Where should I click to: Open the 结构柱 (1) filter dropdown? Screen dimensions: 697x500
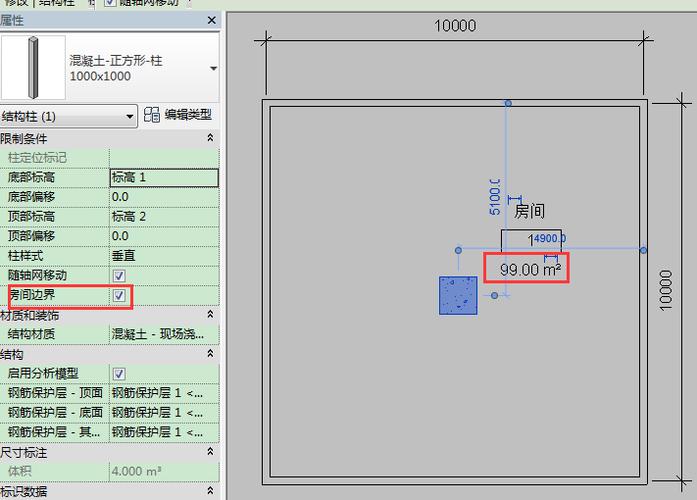click(x=129, y=117)
